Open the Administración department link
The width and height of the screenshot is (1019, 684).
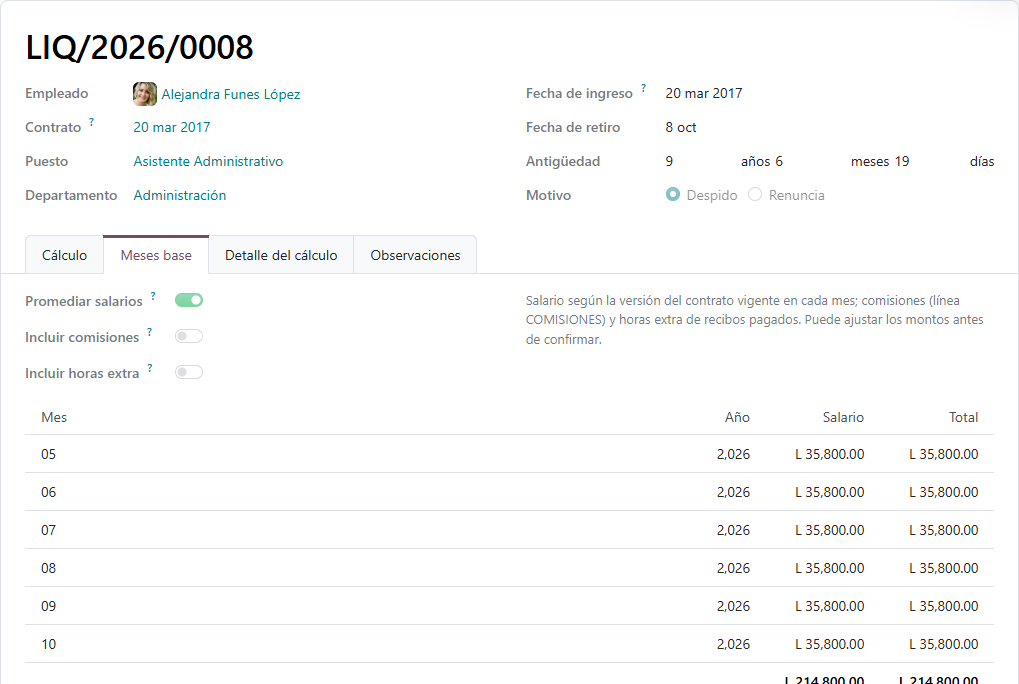coord(179,196)
